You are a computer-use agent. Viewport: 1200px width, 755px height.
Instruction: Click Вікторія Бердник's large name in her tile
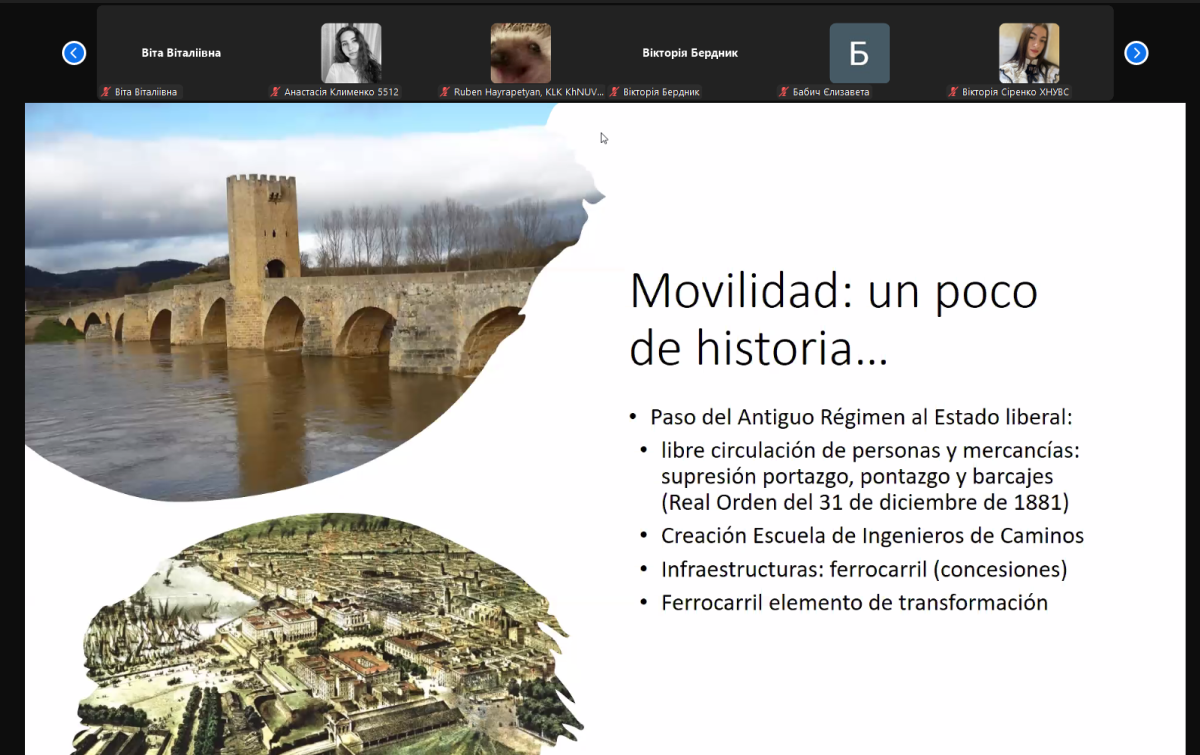690,53
